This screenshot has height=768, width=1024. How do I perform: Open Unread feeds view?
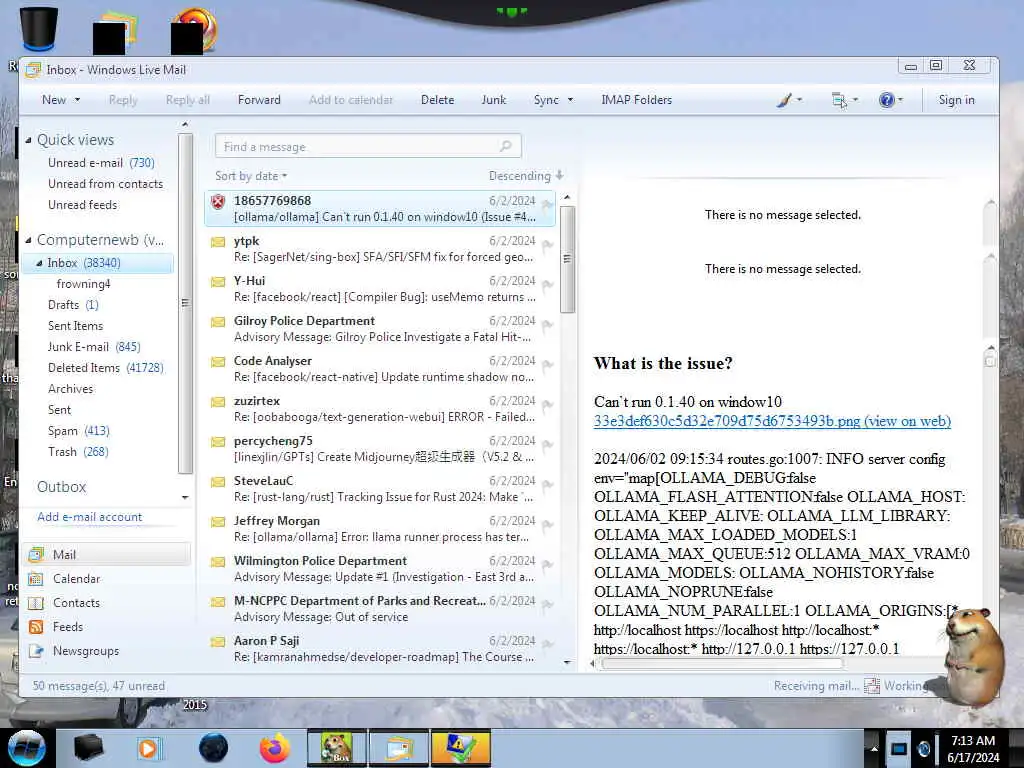[x=82, y=204]
